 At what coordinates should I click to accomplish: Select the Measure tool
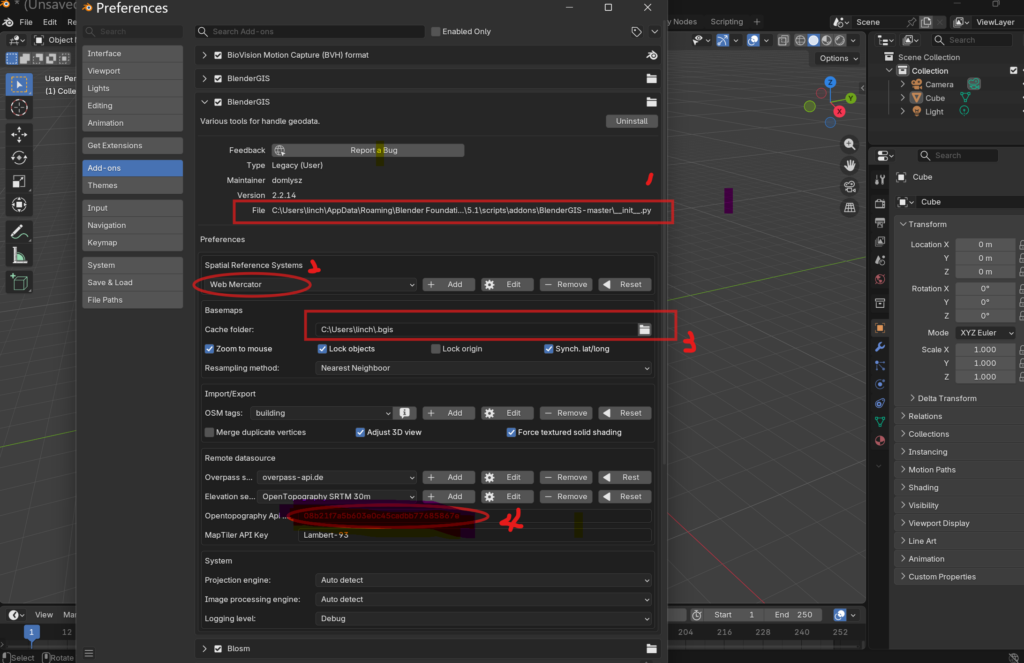point(19,256)
